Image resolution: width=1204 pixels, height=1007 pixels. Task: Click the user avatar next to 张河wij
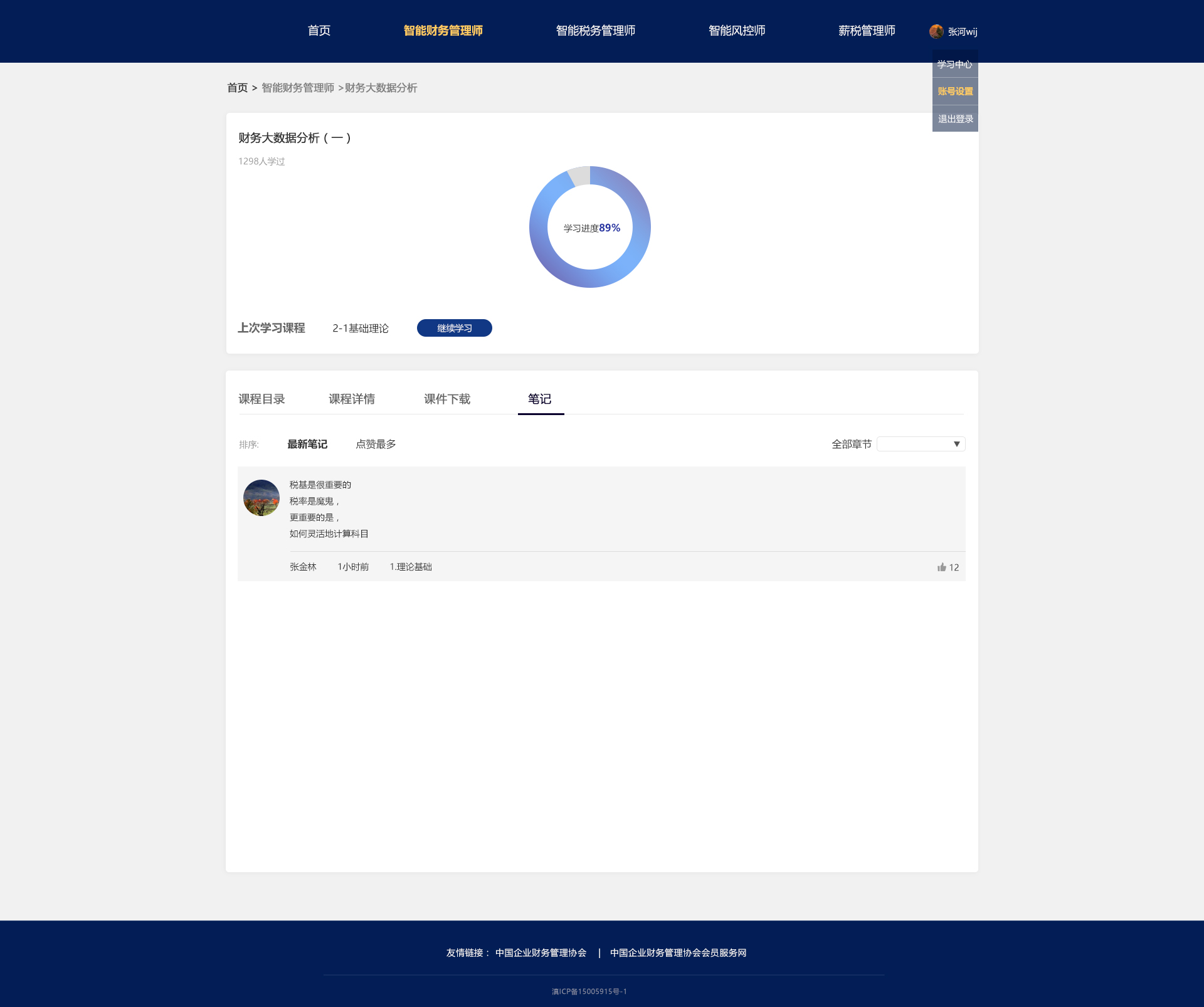(x=936, y=31)
